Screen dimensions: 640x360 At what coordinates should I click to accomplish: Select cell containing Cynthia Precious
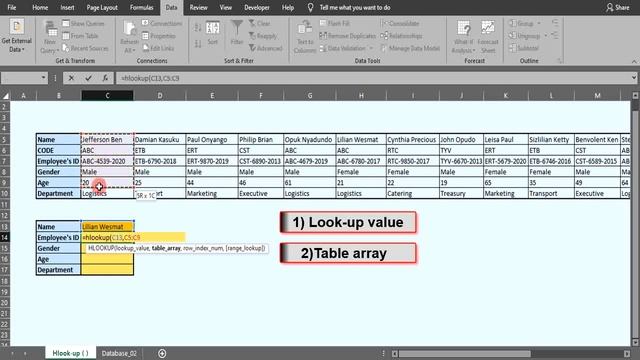point(412,140)
